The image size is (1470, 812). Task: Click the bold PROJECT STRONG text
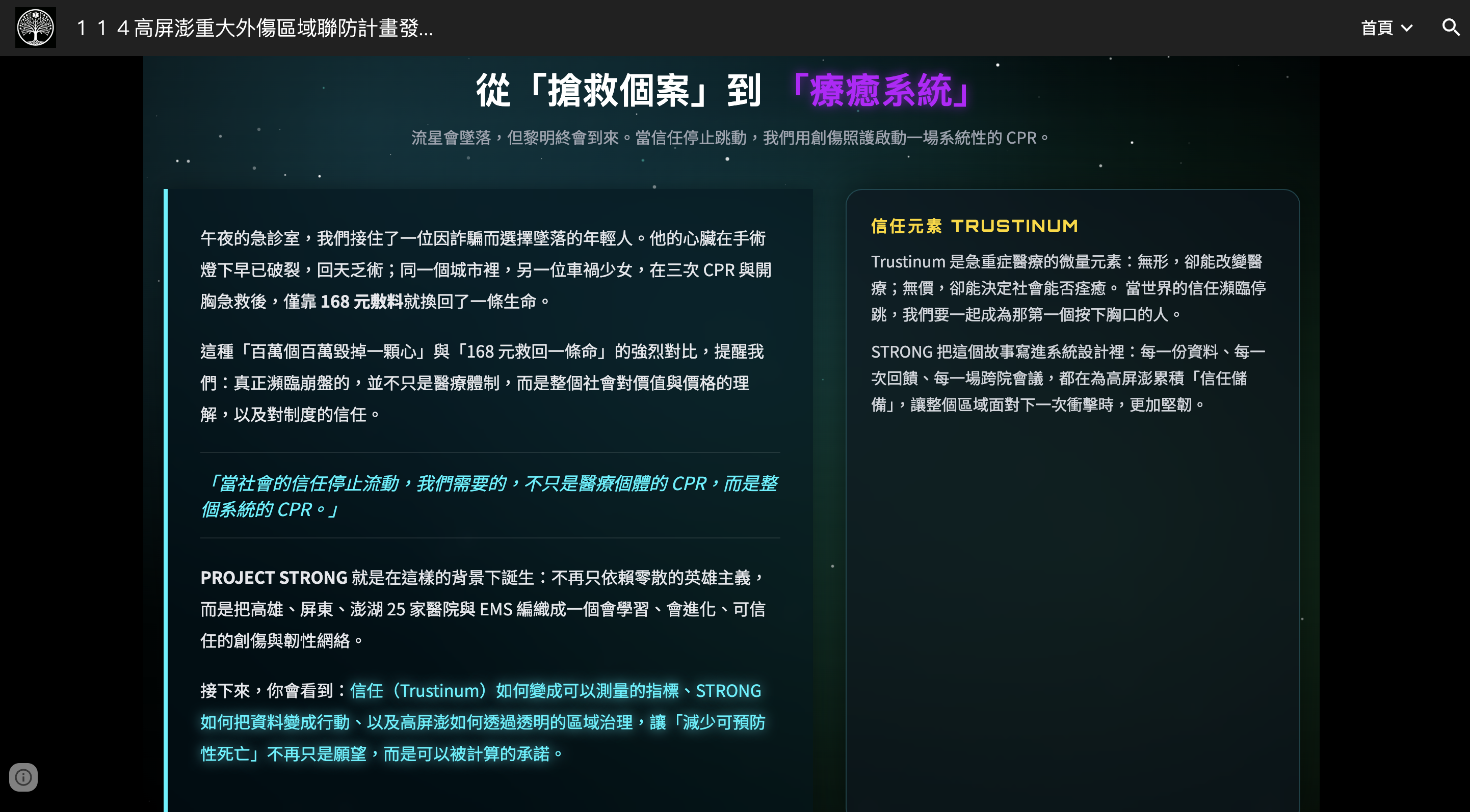coord(274,578)
